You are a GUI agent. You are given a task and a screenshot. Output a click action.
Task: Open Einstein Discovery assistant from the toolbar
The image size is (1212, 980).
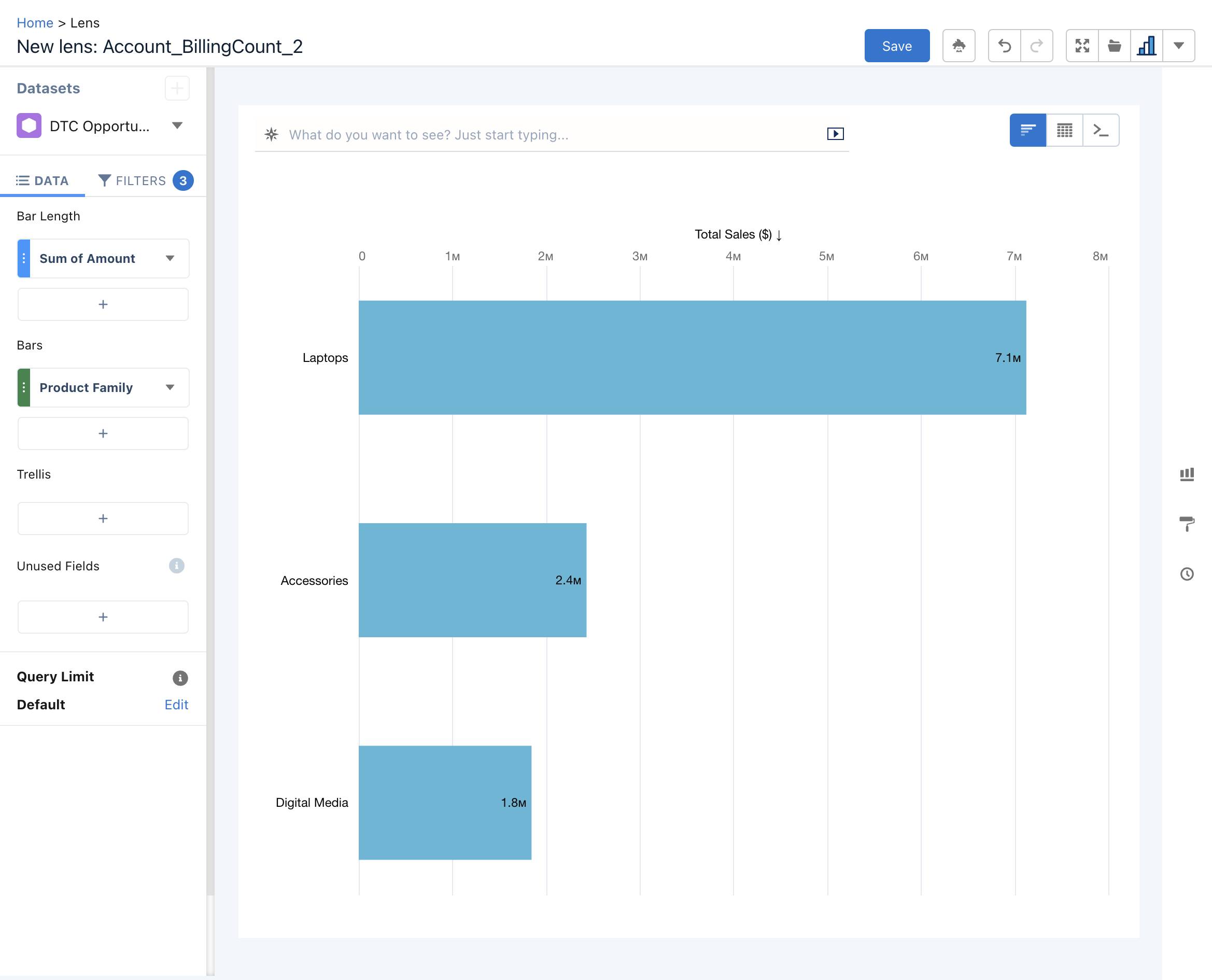(x=958, y=46)
